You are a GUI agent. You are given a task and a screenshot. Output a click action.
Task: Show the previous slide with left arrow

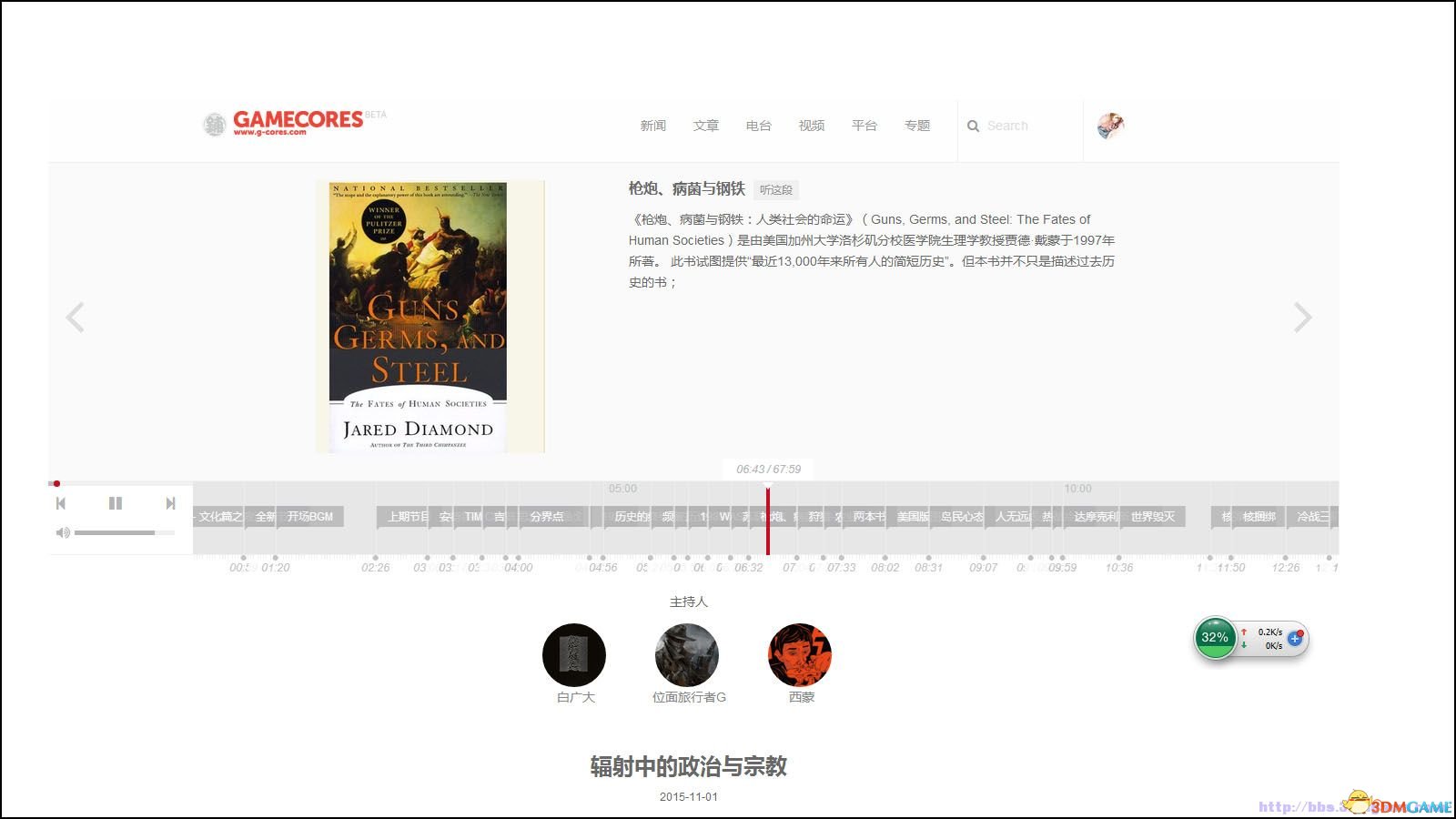click(76, 318)
